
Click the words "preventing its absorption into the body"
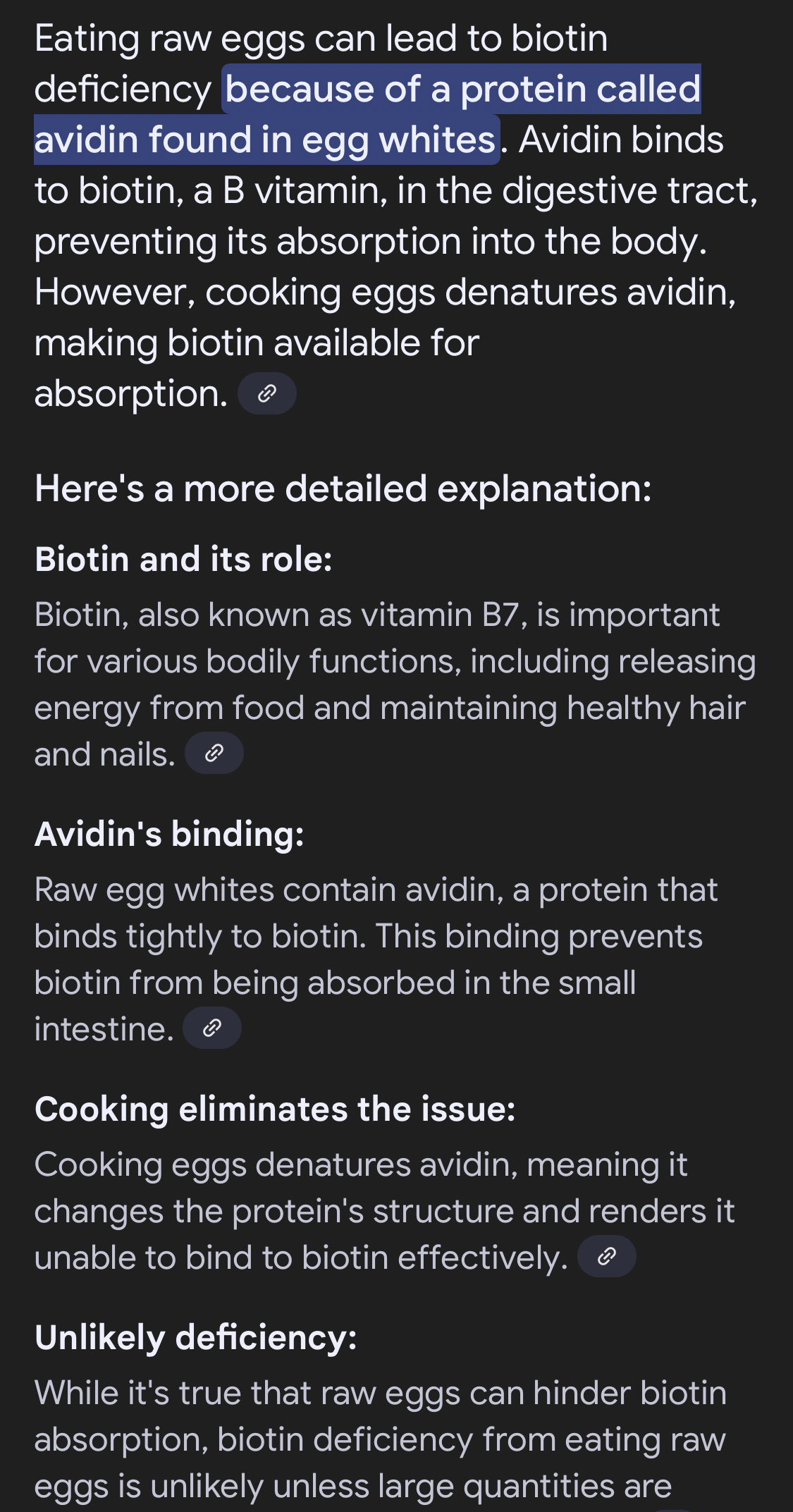[369, 242]
